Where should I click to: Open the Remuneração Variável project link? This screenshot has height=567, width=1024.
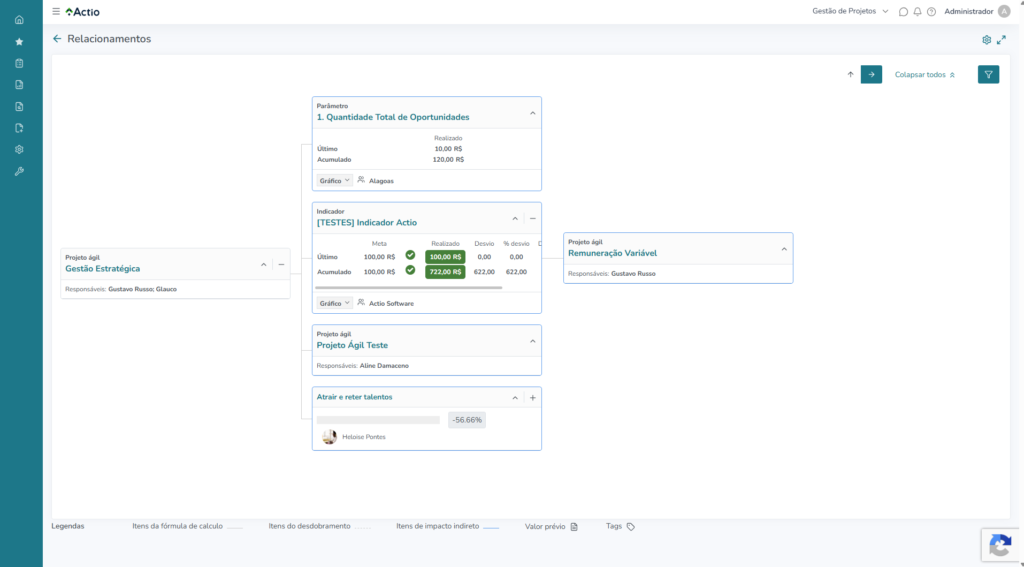tap(613, 253)
